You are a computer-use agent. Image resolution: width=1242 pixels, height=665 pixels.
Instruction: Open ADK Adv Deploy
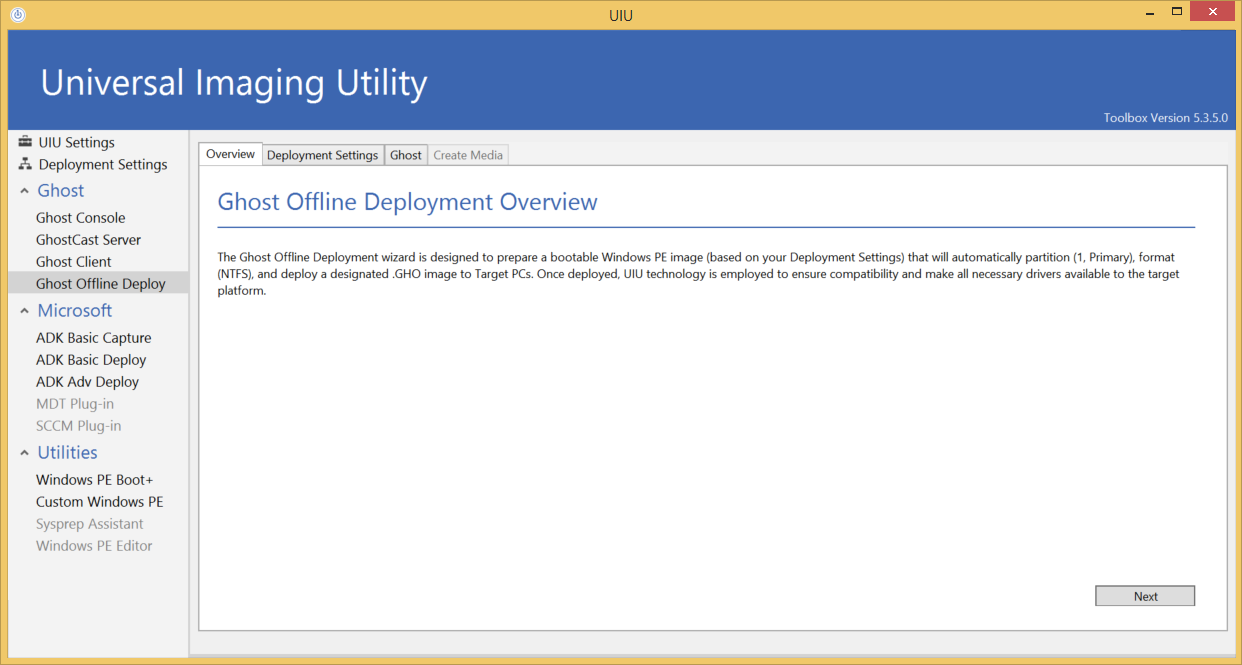[x=88, y=382]
